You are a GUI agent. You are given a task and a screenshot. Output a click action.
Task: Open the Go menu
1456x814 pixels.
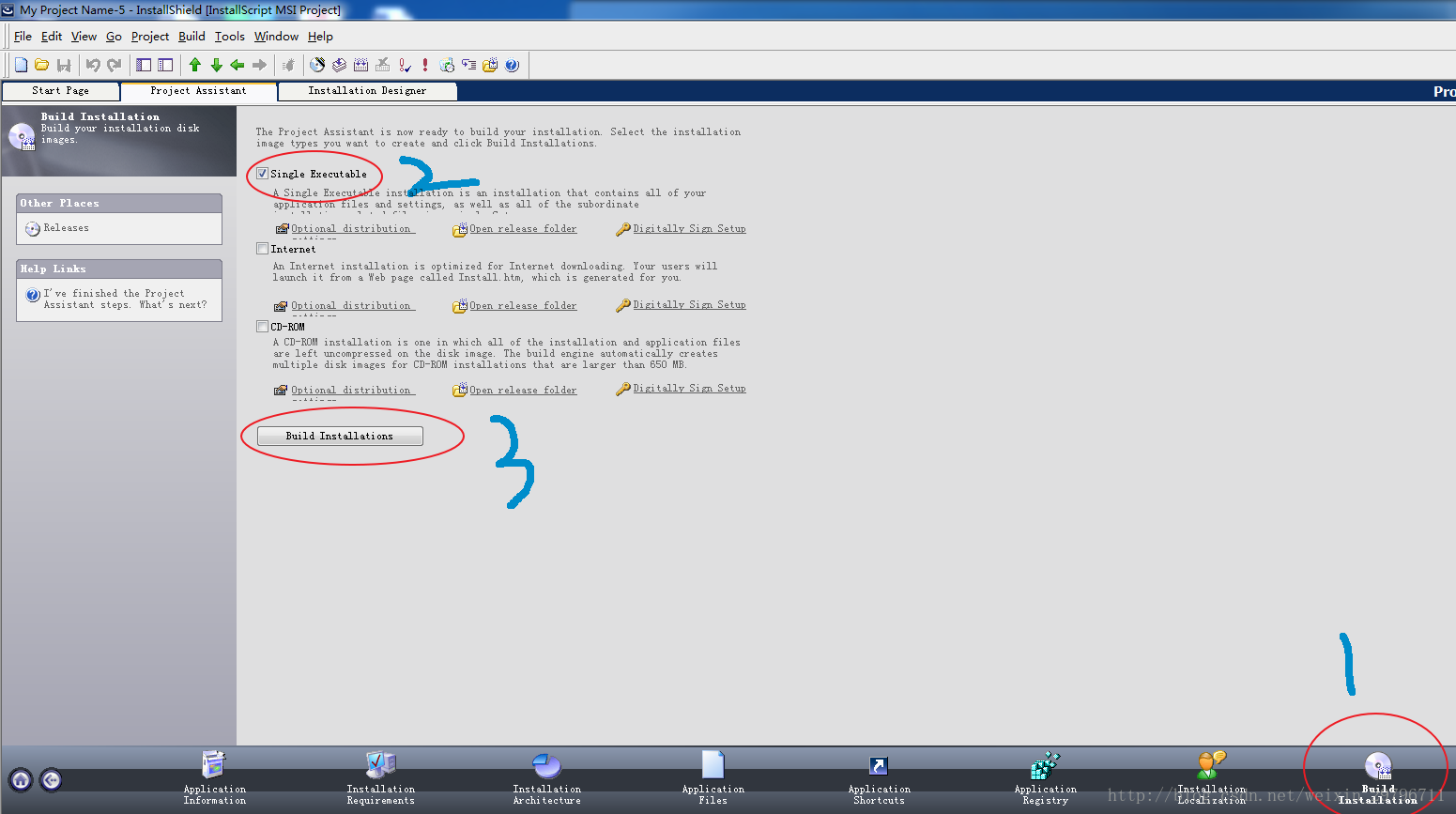(x=114, y=37)
